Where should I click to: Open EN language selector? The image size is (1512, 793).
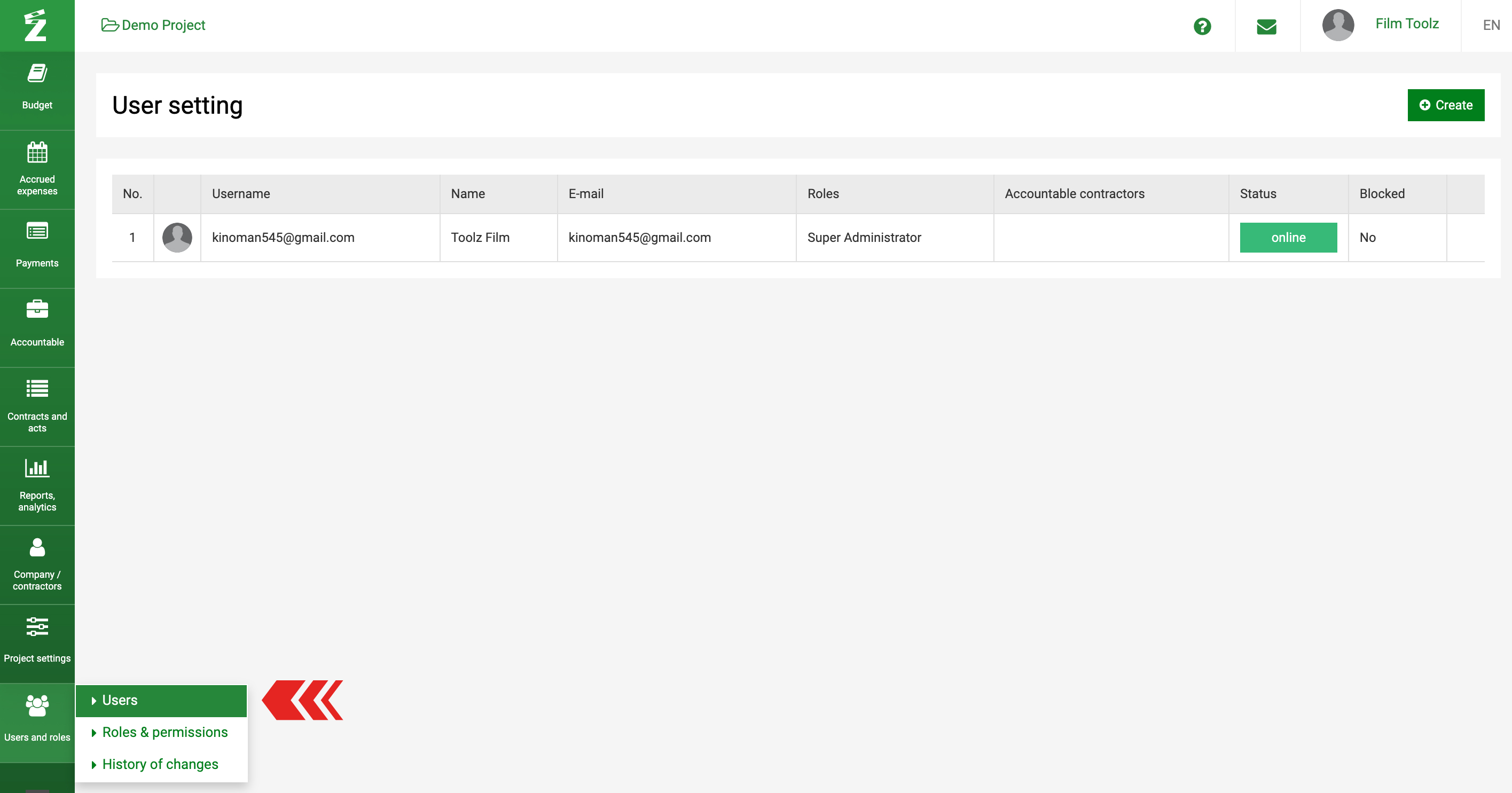[1491, 25]
